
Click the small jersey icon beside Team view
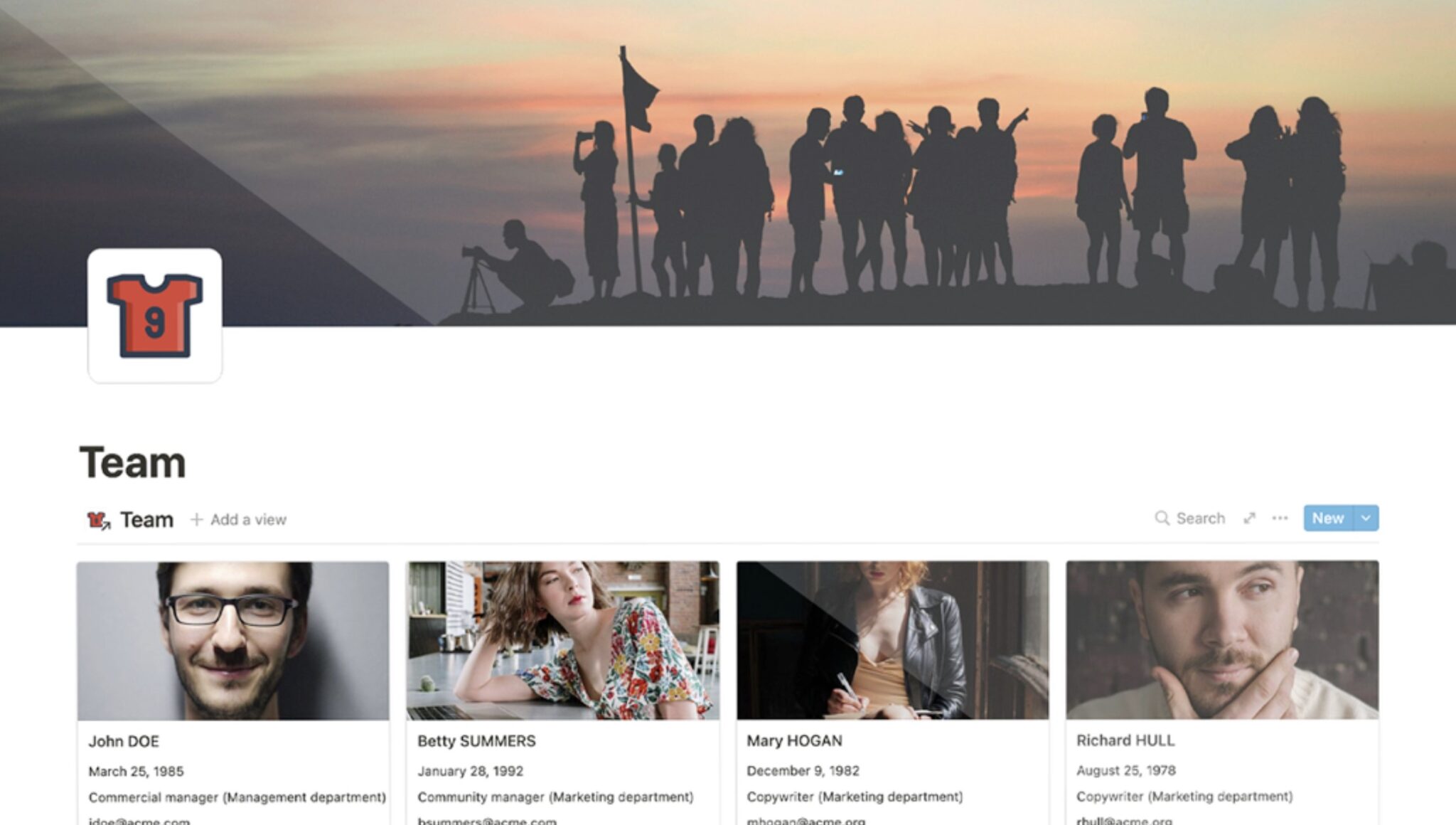pos(98,521)
